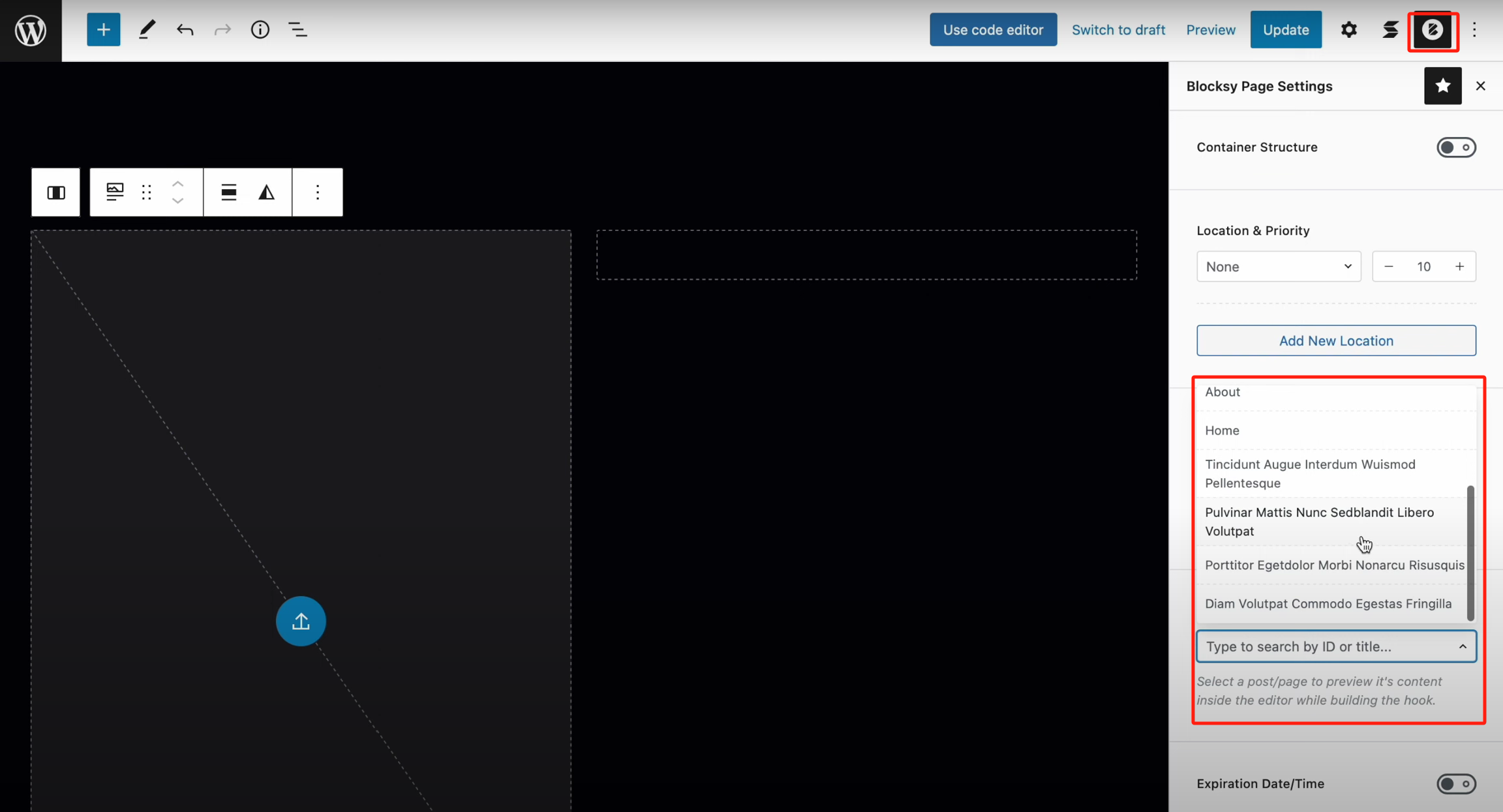This screenshot has width=1503, height=812.
Task: Click the Add New Location button
Action: click(1335, 340)
